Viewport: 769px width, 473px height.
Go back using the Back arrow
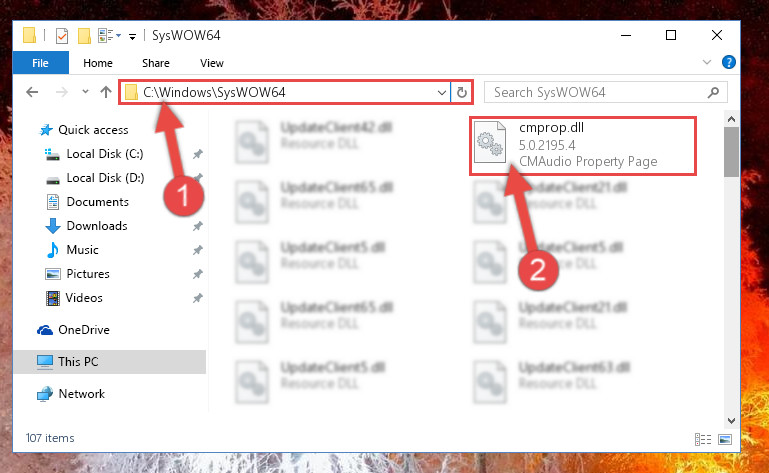point(32,92)
